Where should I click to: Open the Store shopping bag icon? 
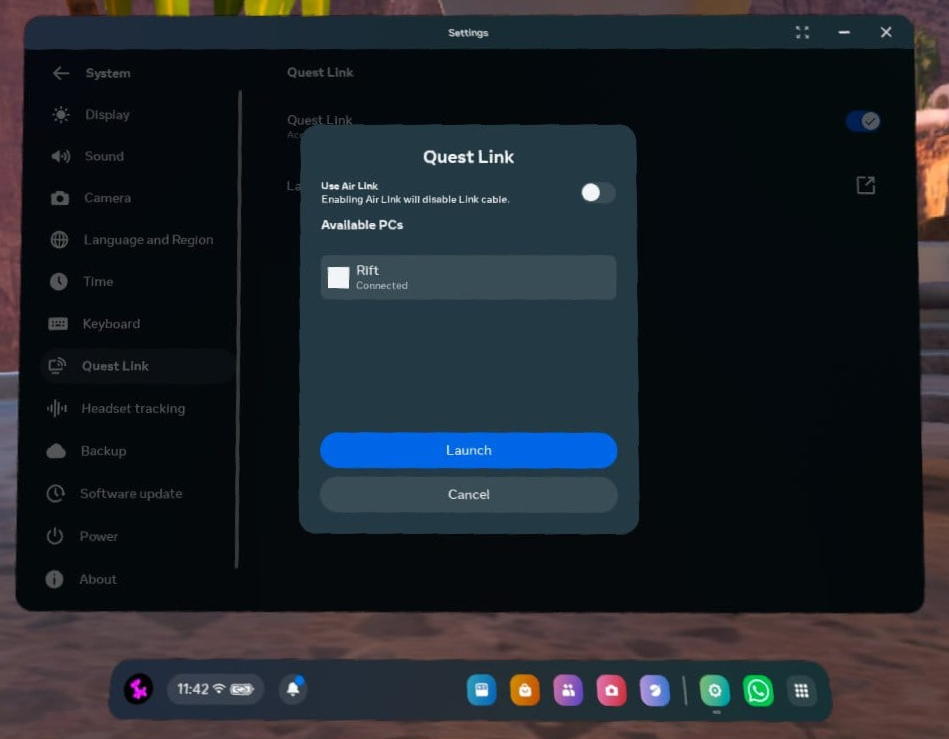525,690
